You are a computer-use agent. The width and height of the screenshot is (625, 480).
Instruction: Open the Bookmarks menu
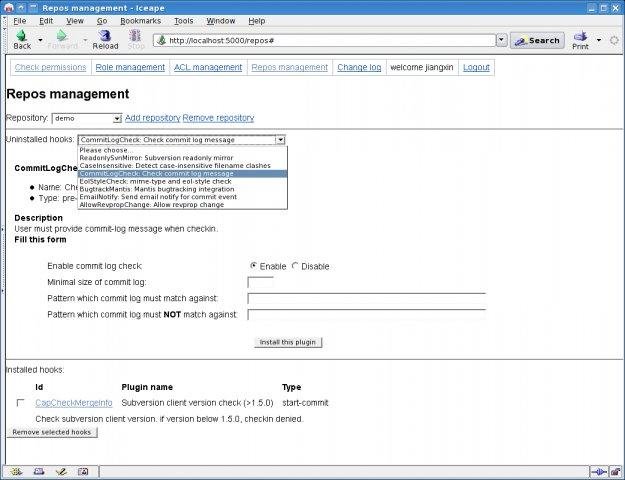click(140, 21)
